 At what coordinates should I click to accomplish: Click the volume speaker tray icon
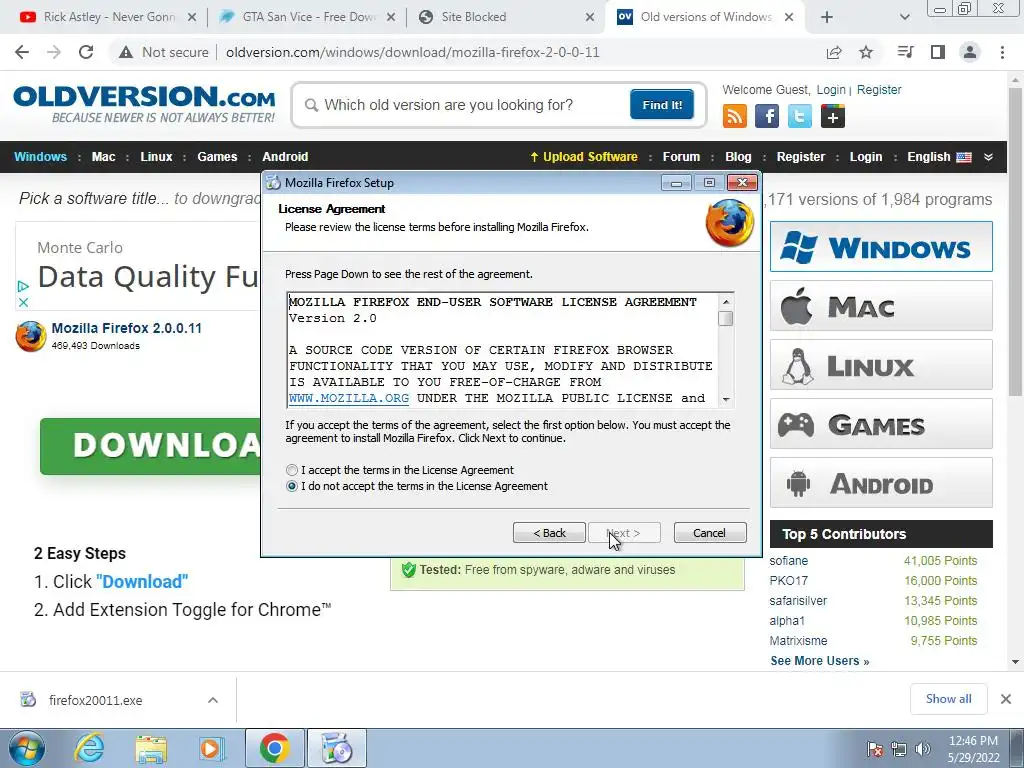923,749
